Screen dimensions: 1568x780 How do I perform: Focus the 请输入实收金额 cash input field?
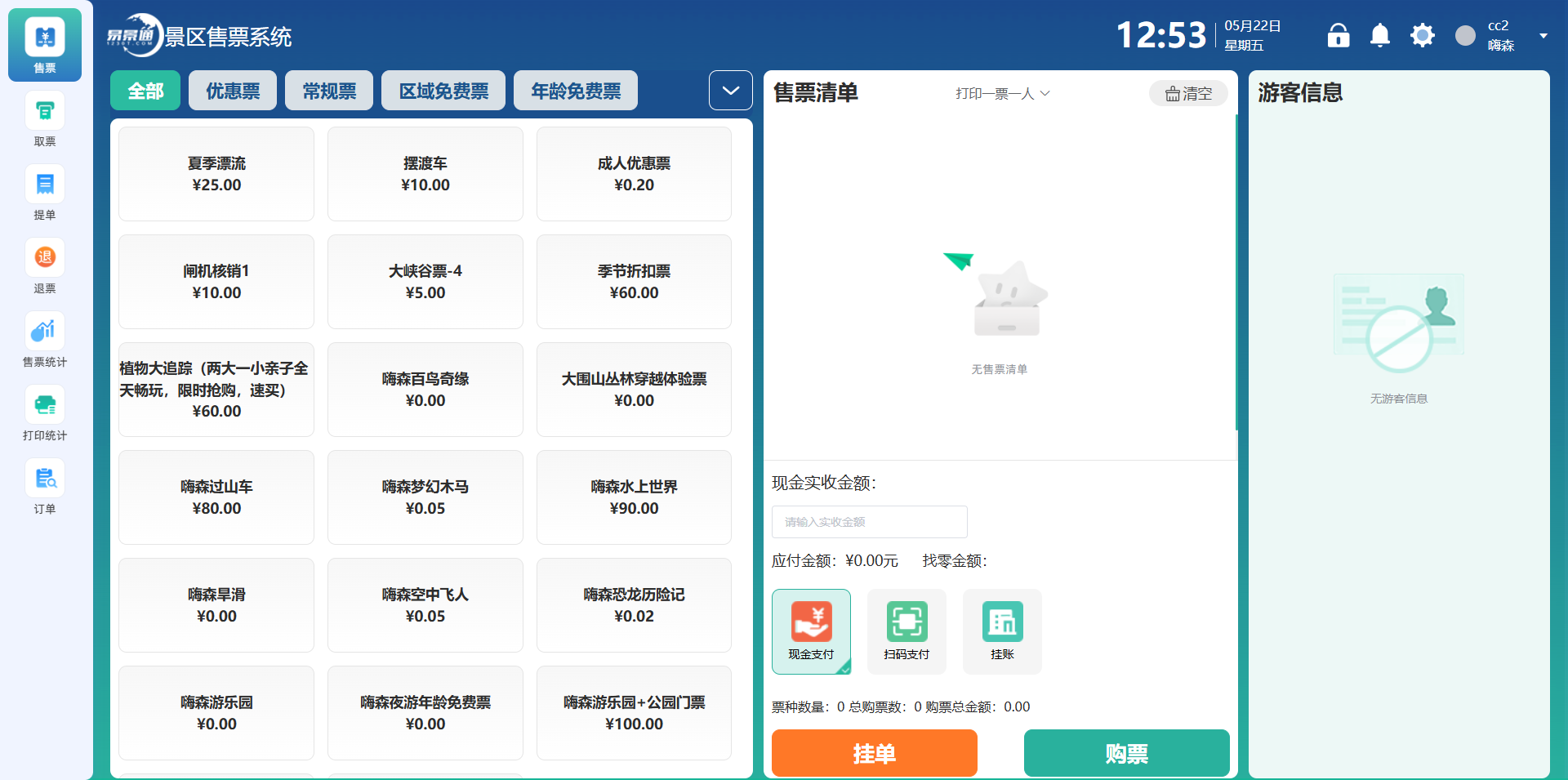tap(870, 522)
